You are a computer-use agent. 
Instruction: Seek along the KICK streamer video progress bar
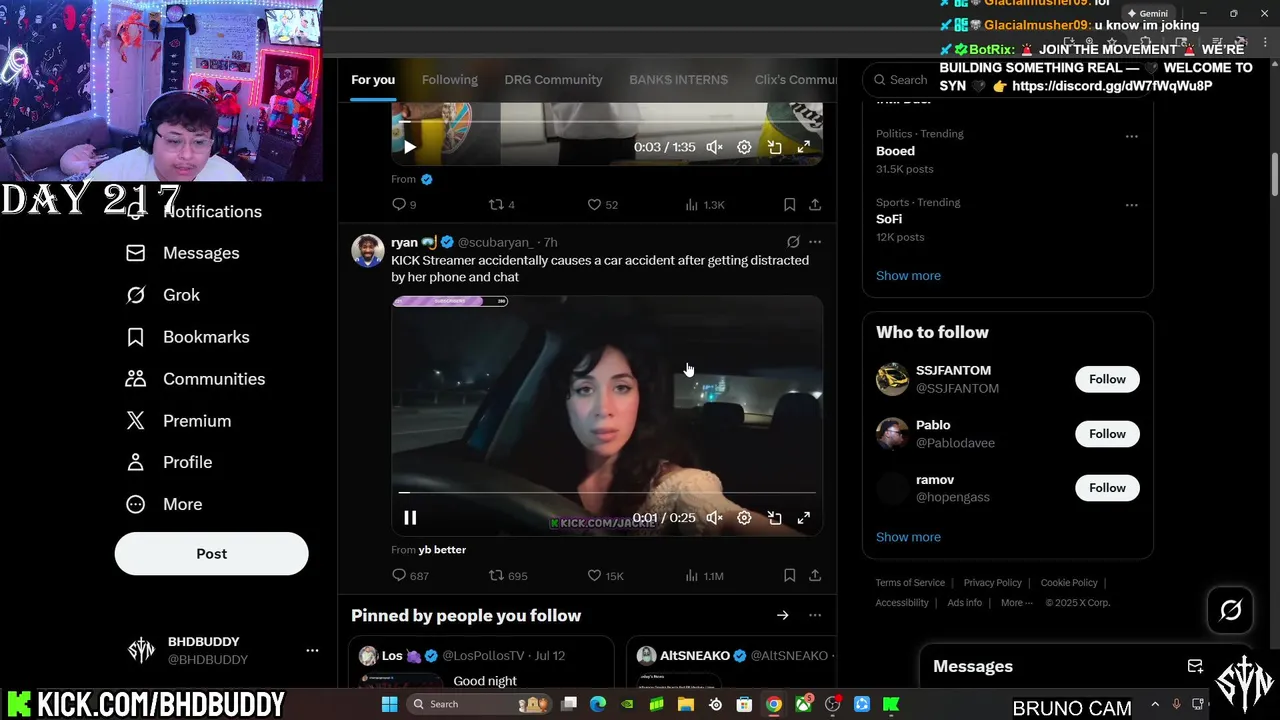607,493
